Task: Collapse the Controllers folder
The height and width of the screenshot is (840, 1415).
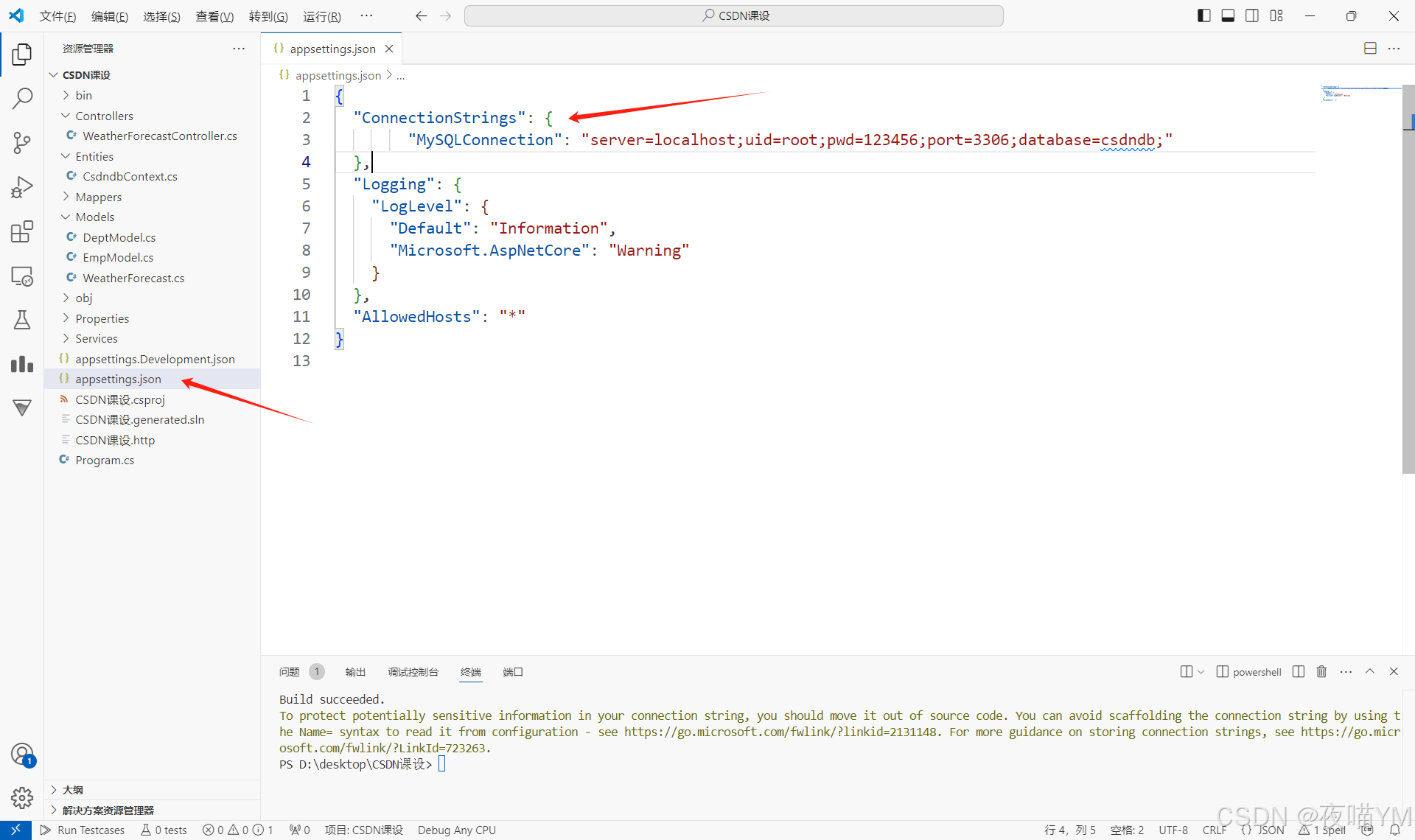Action: (x=152, y=116)
